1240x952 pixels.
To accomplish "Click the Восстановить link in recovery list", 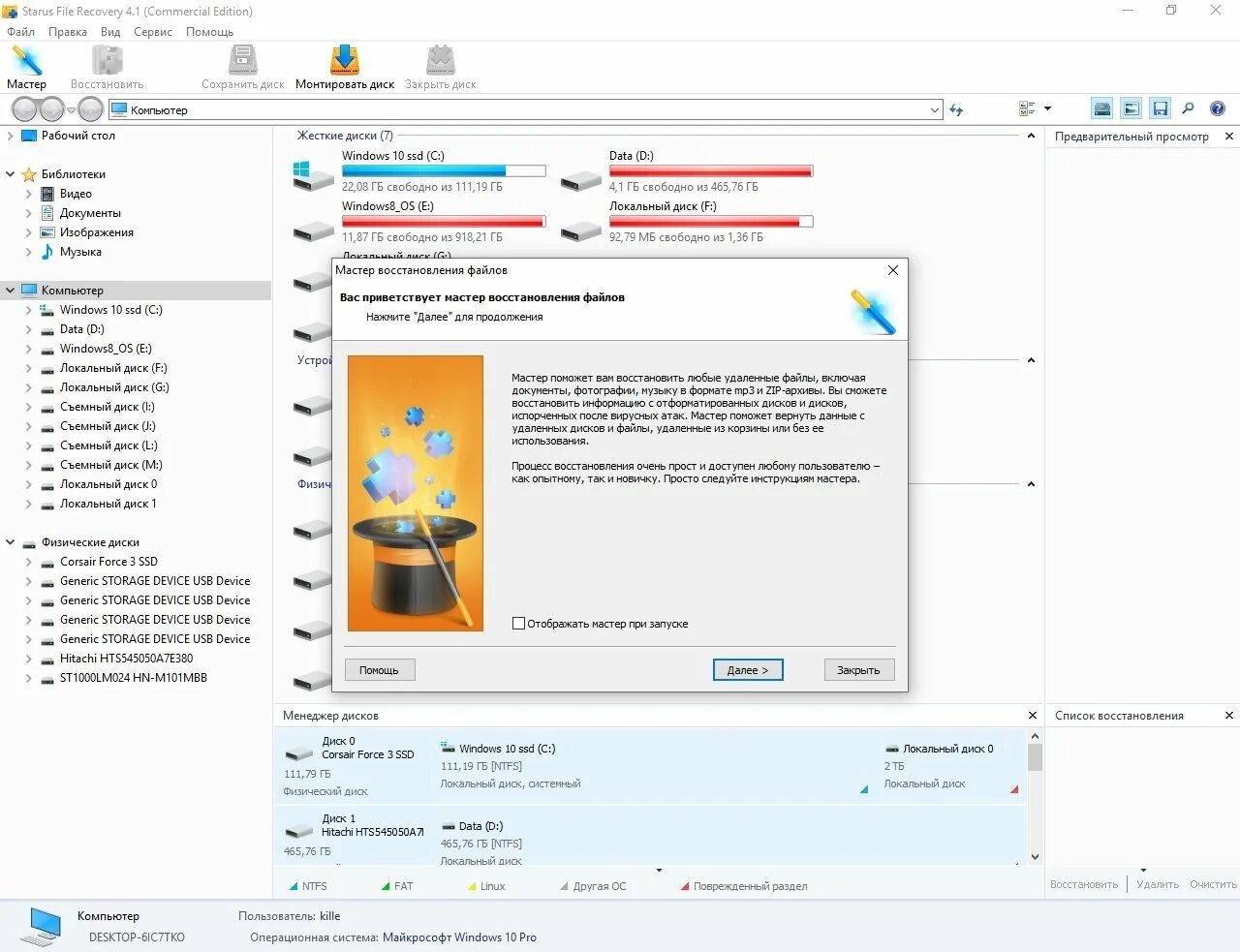I will pyautogui.click(x=1084, y=884).
